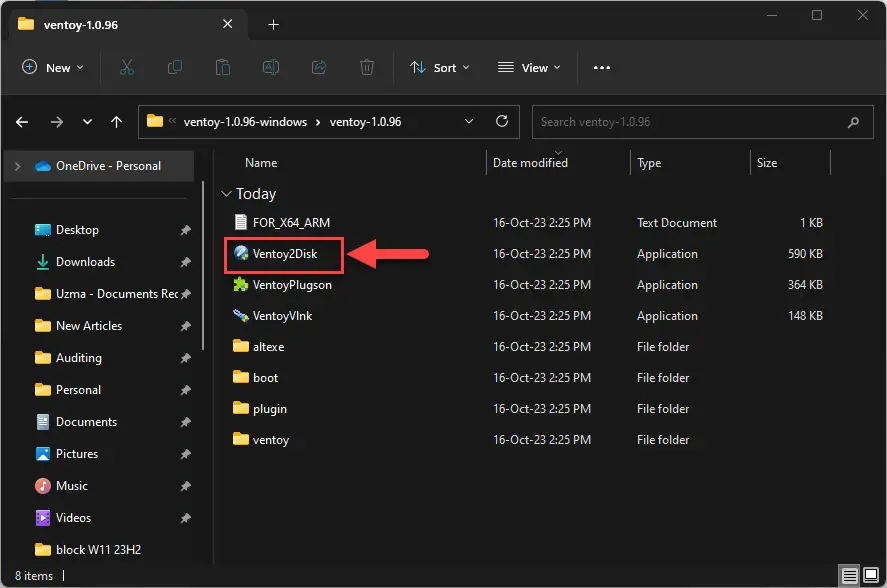Click the 8 items status text
Image resolution: width=887 pixels, height=588 pixels.
[34, 576]
